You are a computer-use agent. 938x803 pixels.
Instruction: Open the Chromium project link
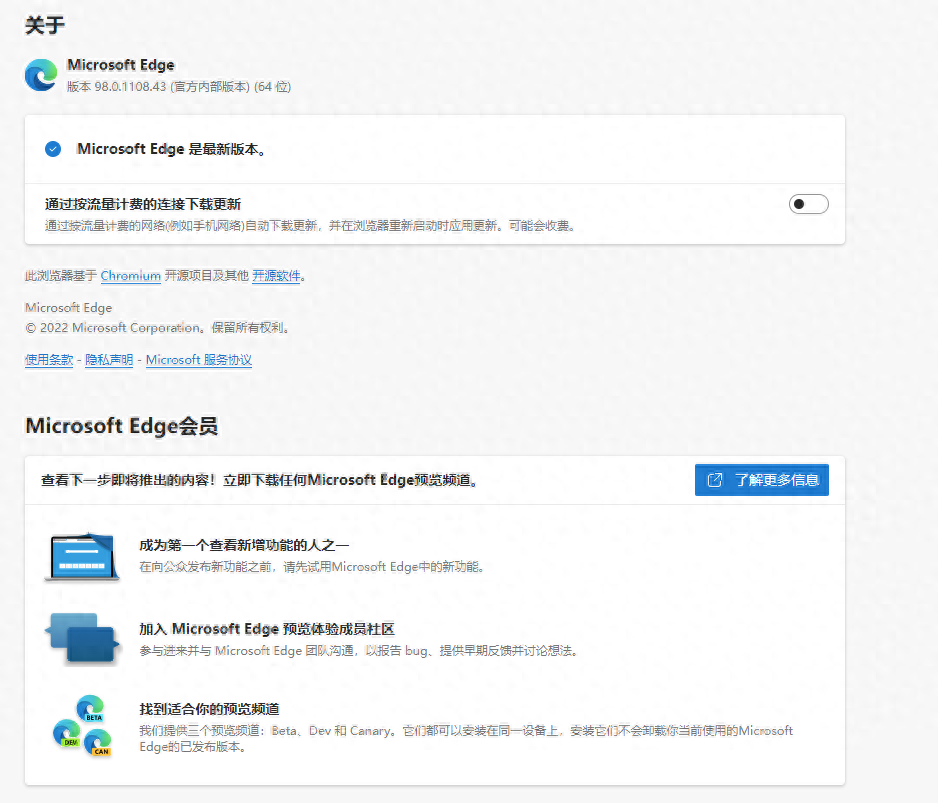130,276
